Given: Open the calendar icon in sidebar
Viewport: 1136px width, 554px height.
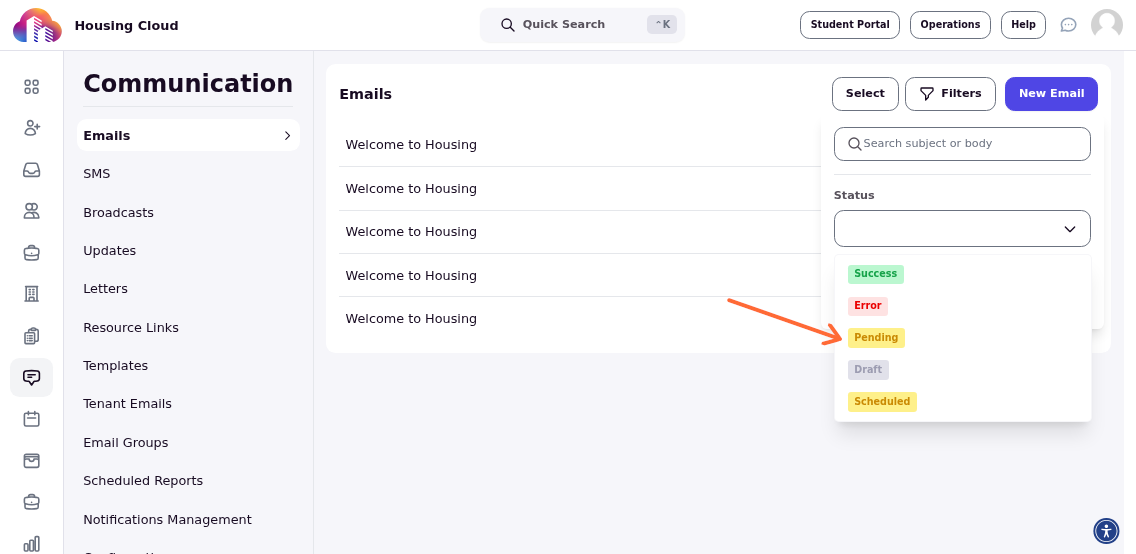Looking at the screenshot, I should click(31, 419).
